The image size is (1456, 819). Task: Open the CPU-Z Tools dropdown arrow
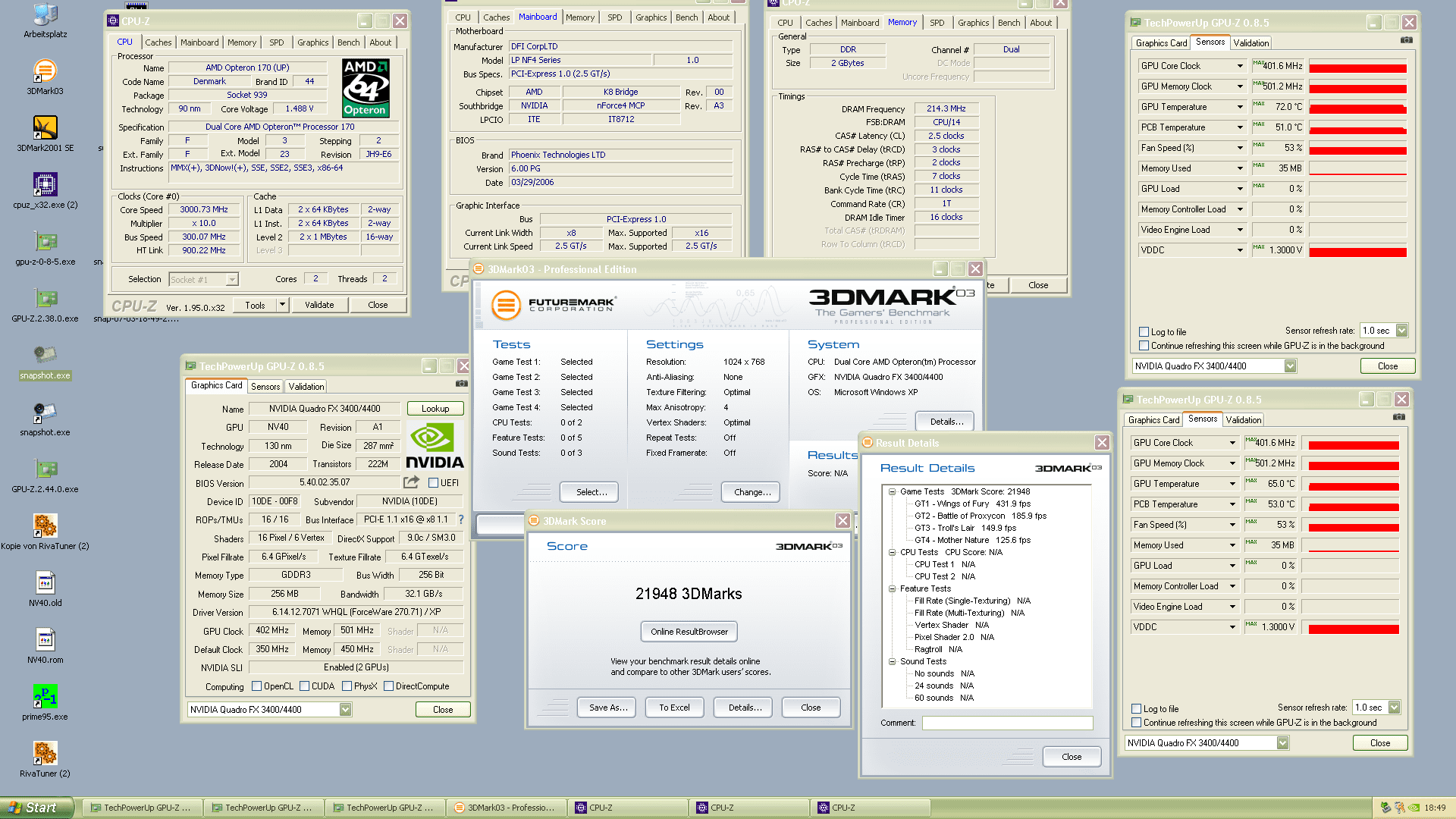click(282, 305)
